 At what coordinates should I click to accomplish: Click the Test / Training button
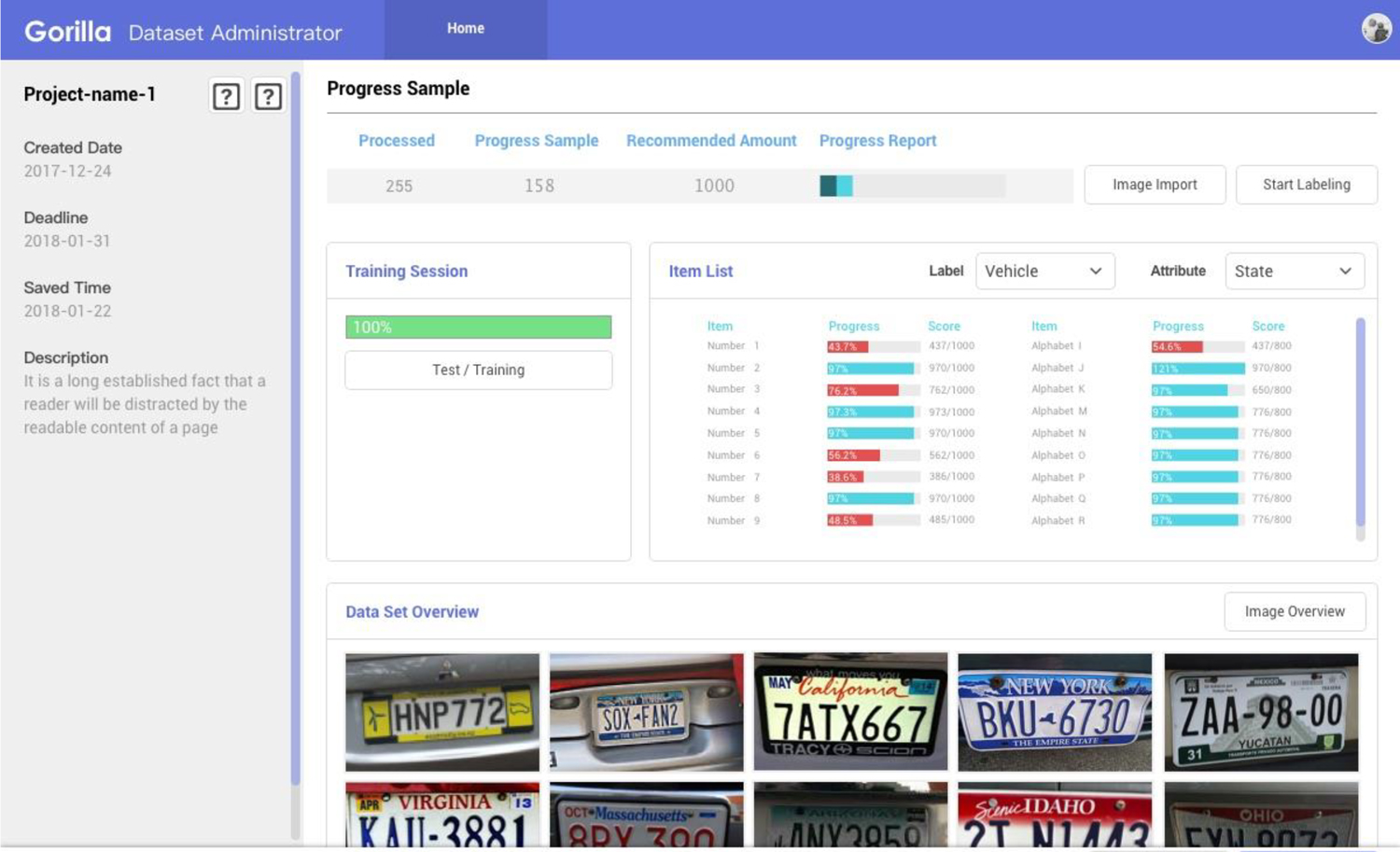click(478, 370)
